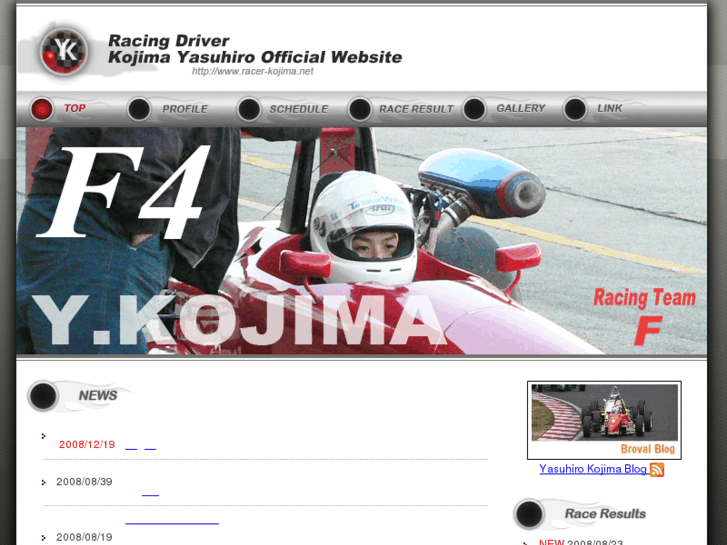Click the black circle icon beside RACE RESULT
The width and height of the screenshot is (727, 545).
click(360, 109)
